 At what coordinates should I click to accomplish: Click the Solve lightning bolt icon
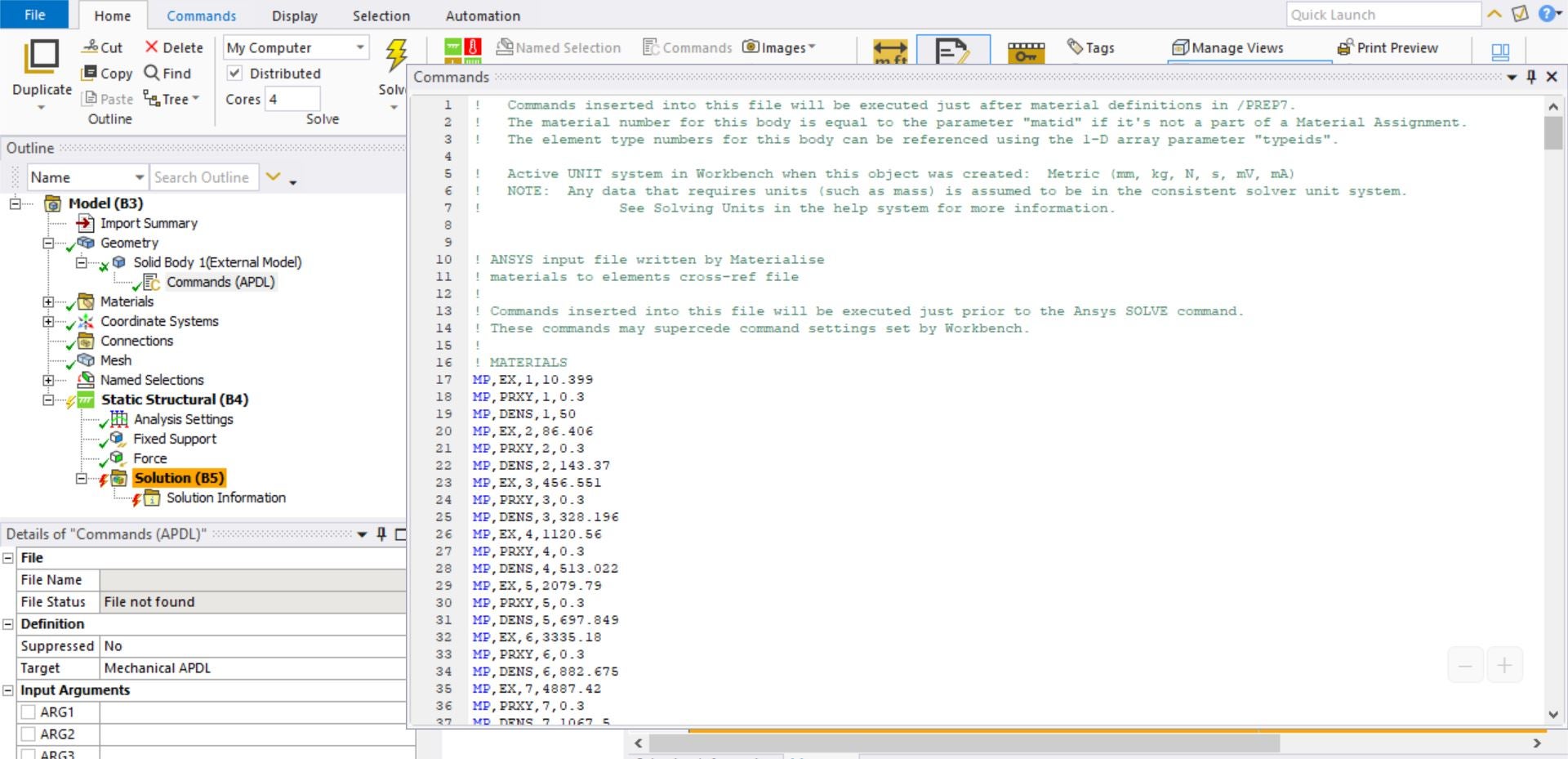coord(396,56)
